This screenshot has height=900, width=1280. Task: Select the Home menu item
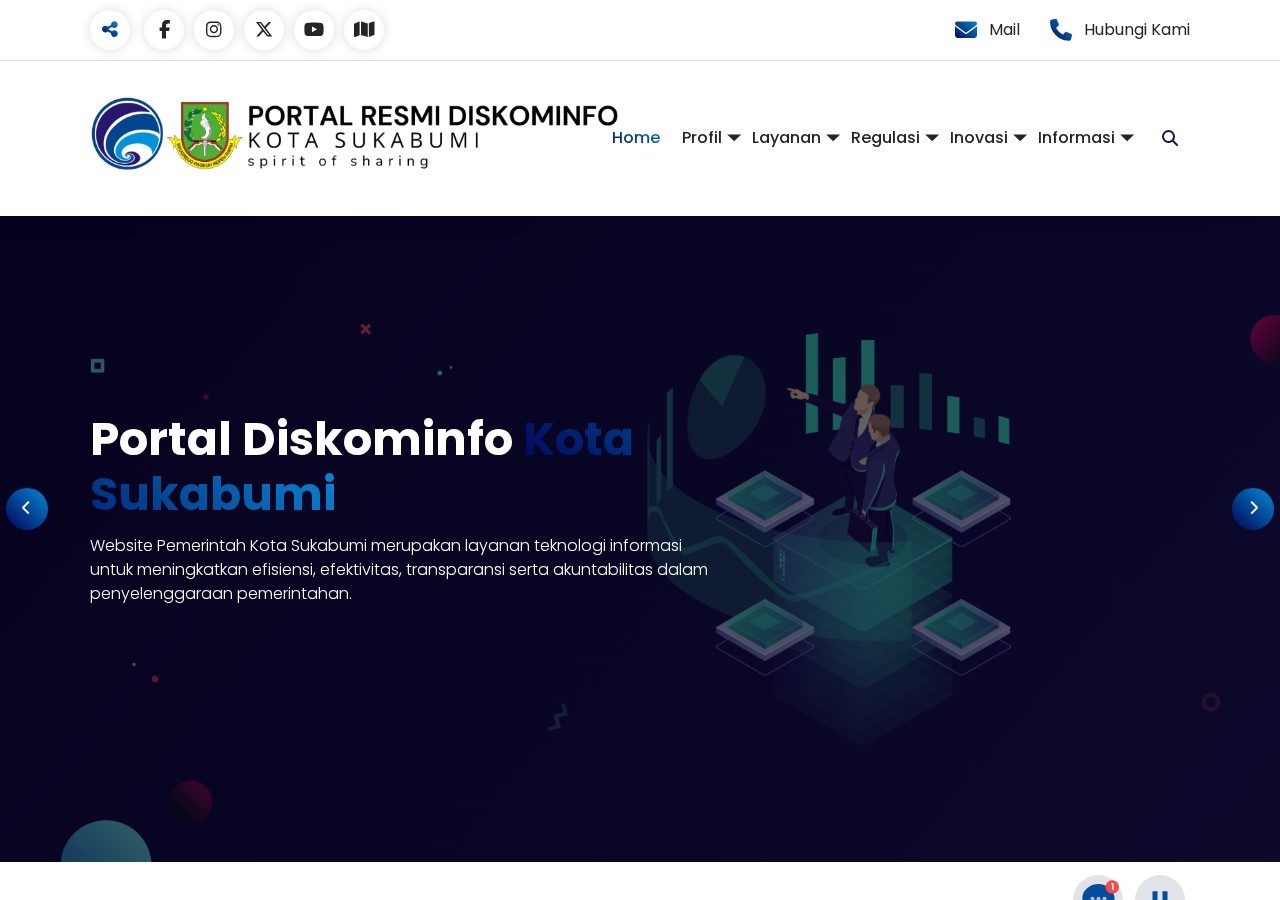click(636, 138)
